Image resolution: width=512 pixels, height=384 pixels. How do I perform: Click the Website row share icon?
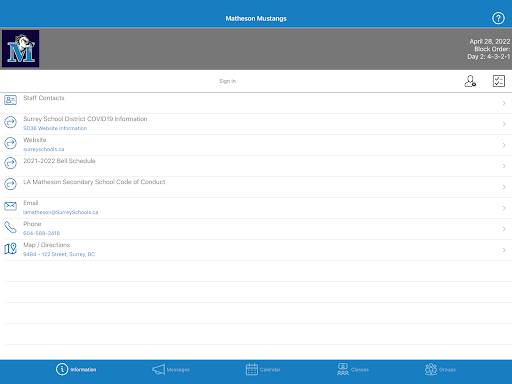click(x=10, y=143)
